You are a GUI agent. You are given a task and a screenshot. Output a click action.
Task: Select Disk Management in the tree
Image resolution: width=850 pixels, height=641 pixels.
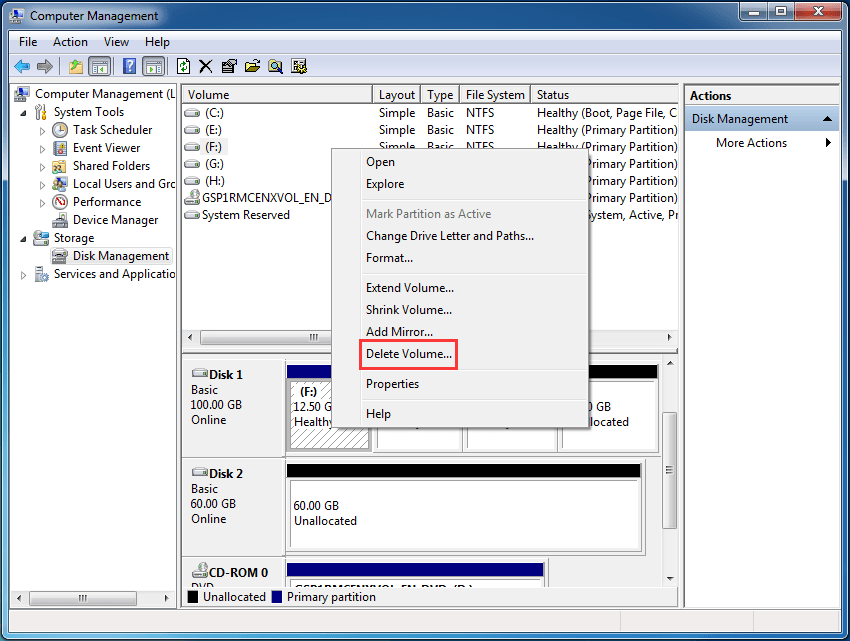click(x=120, y=256)
